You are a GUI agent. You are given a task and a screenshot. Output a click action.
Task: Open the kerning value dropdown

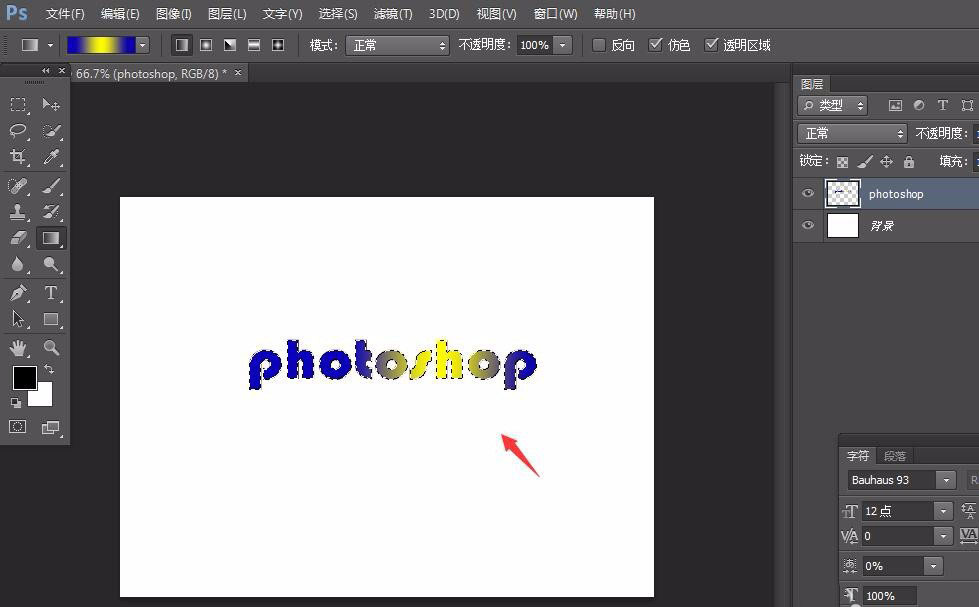[943, 536]
